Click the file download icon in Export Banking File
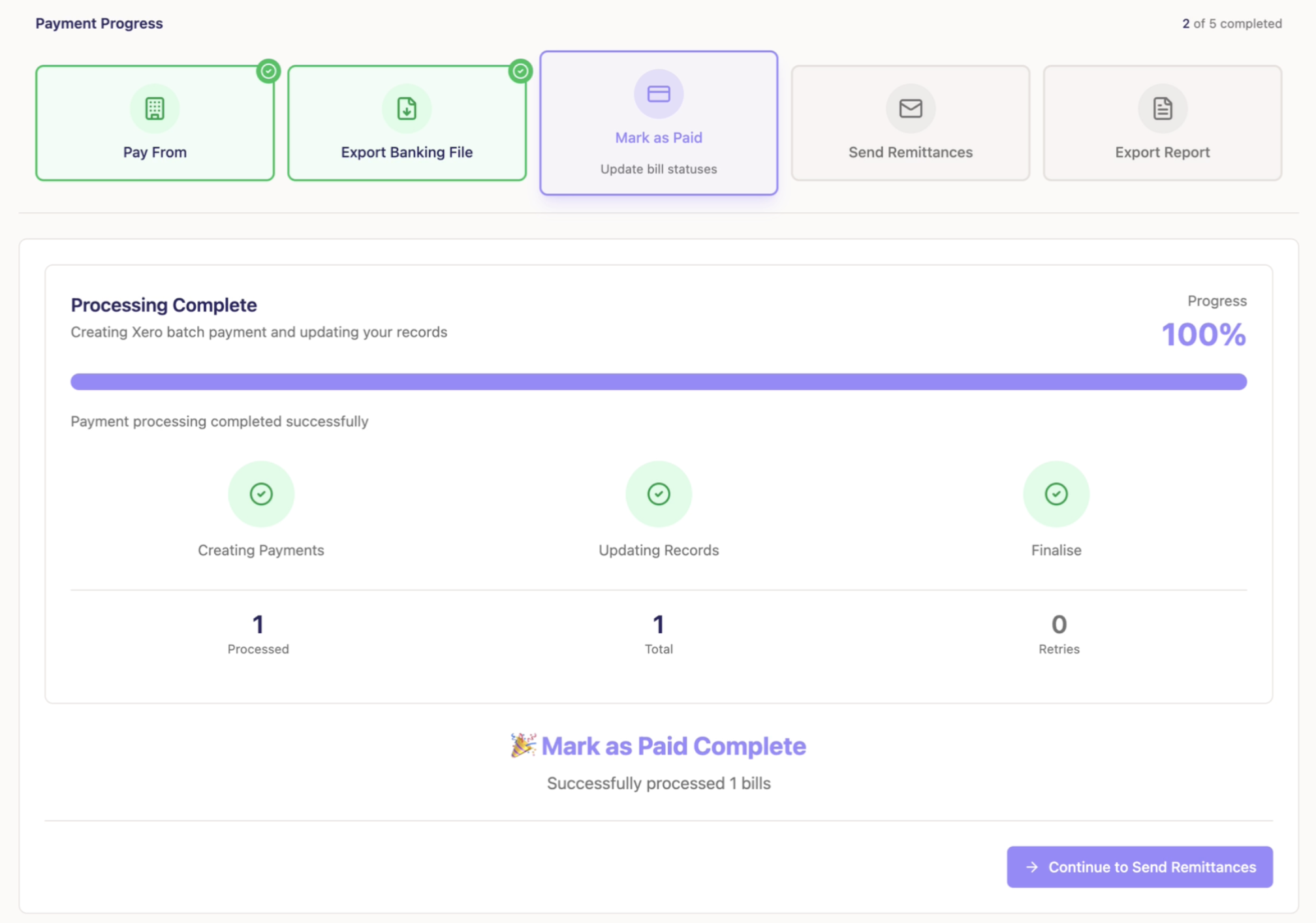 point(407,108)
